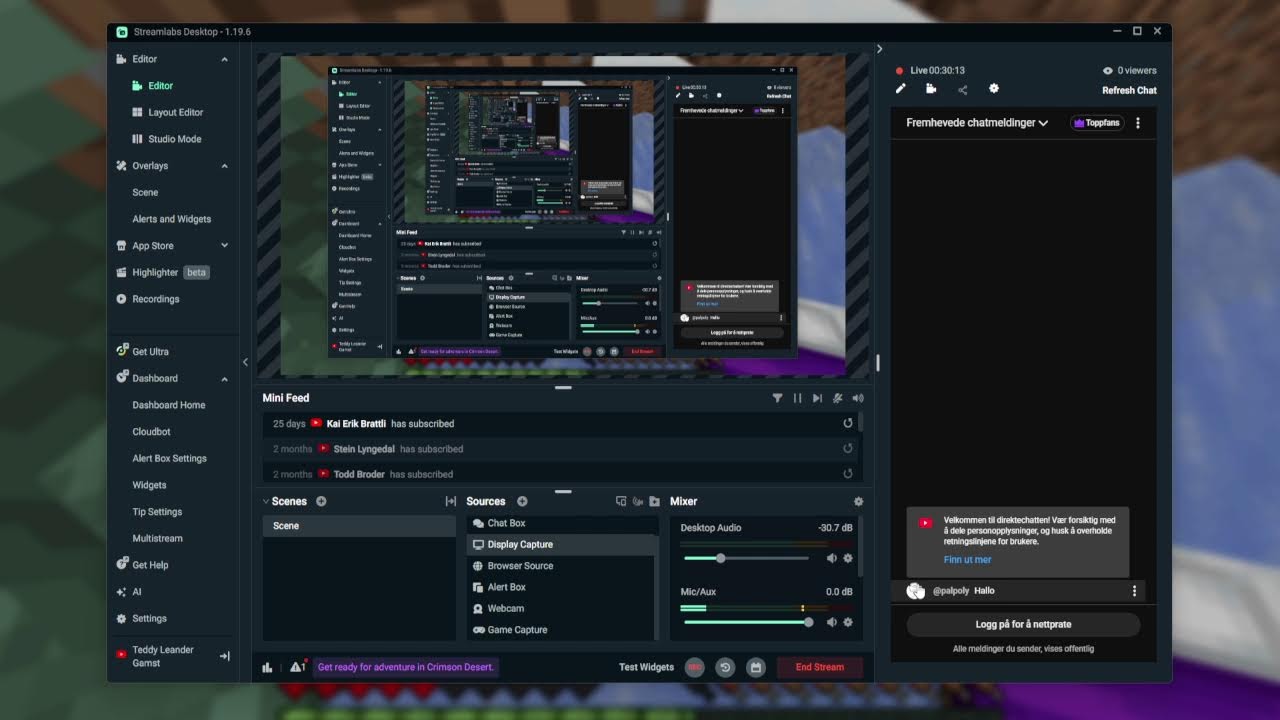Open Settings gear in the sidebar

[x=122, y=619]
